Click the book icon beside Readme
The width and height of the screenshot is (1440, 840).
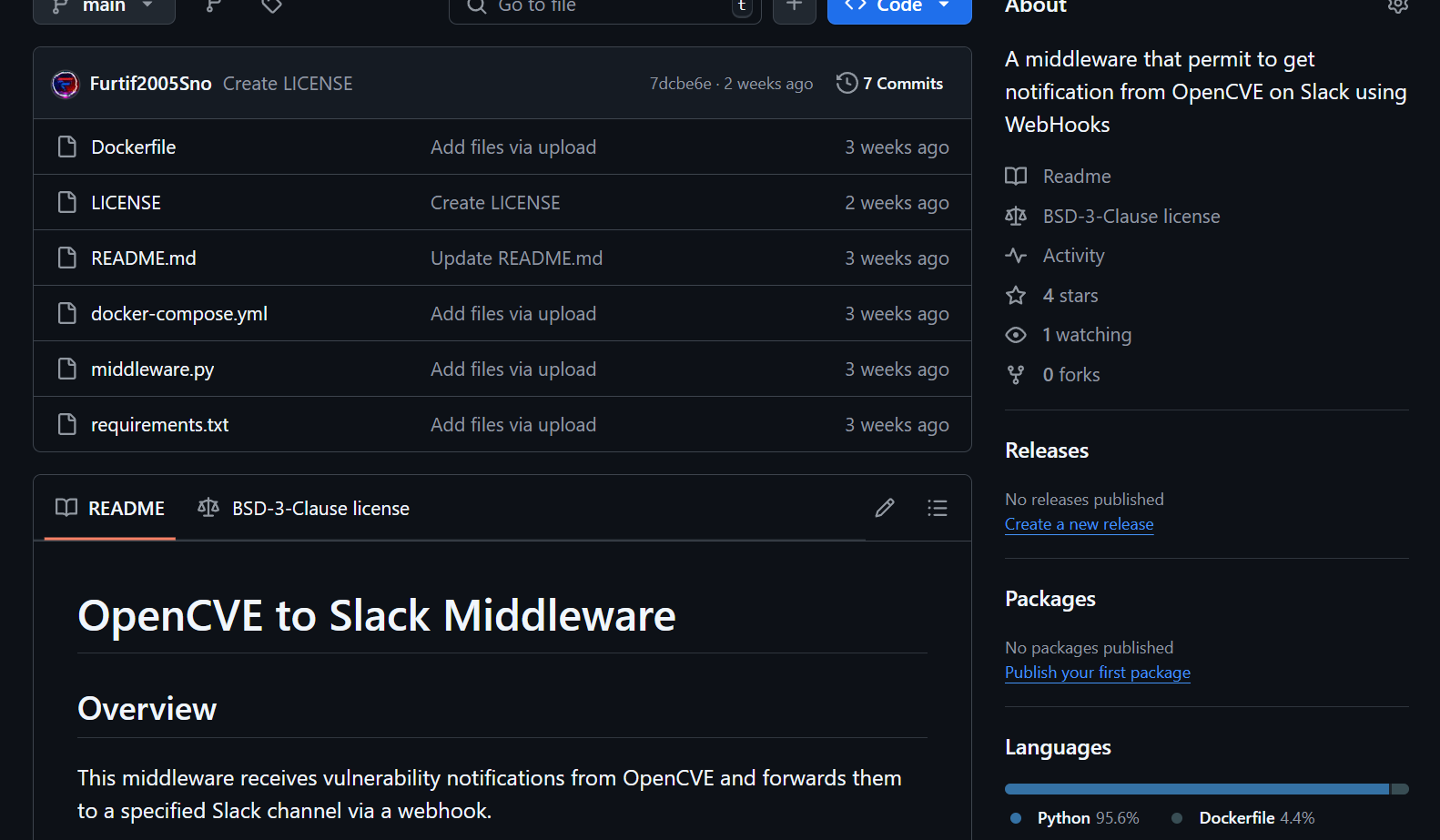tap(1016, 176)
